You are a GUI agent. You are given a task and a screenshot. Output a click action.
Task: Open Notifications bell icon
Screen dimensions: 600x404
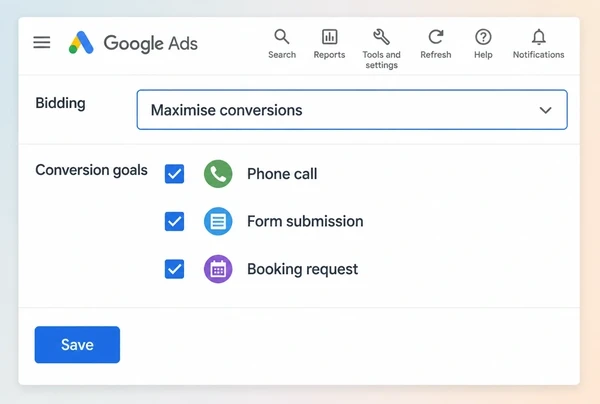539,37
